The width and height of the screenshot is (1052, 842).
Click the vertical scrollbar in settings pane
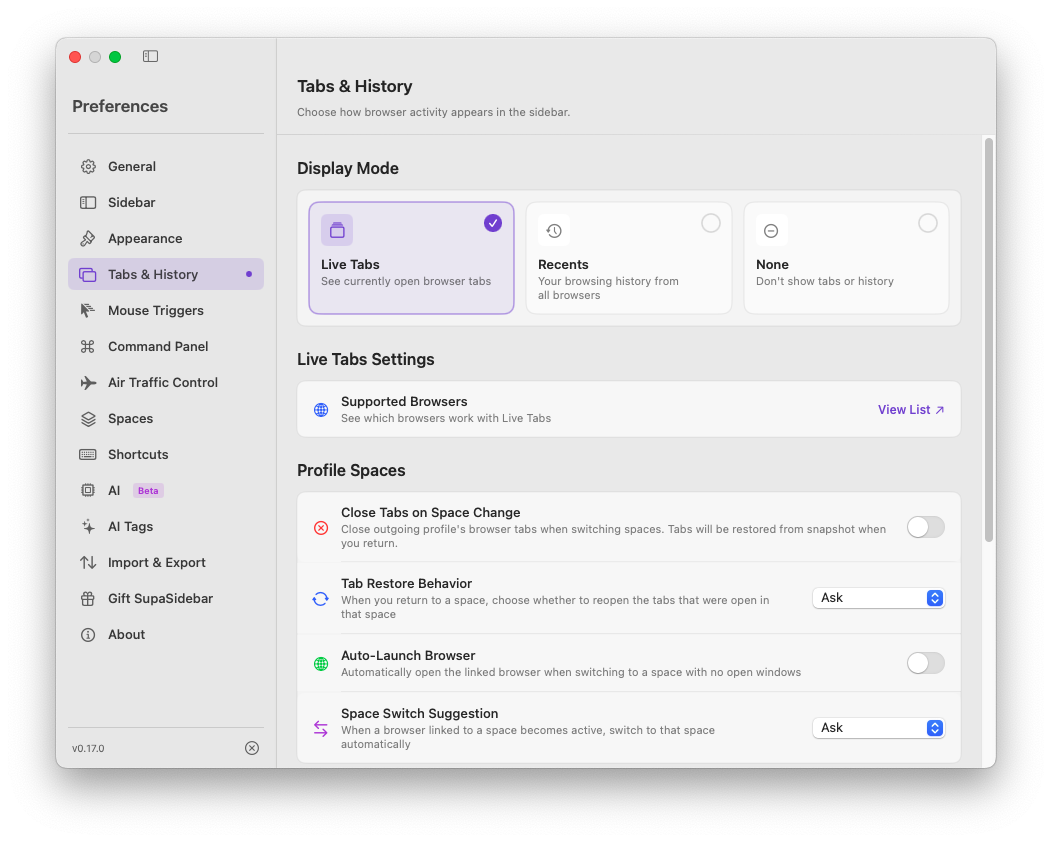pos(988,340)
